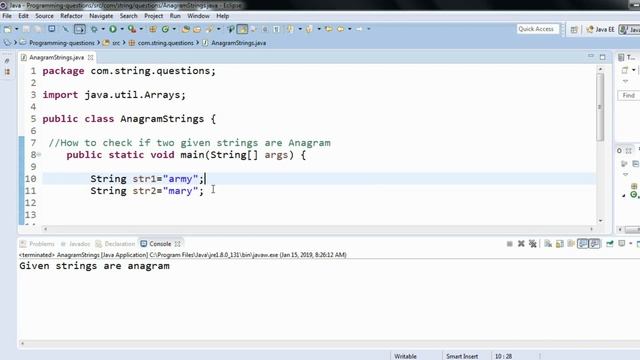This screenshot has width=640, height=360.
Task: Select the AnagramStrings.java editor tab
Action: (56, 58)
